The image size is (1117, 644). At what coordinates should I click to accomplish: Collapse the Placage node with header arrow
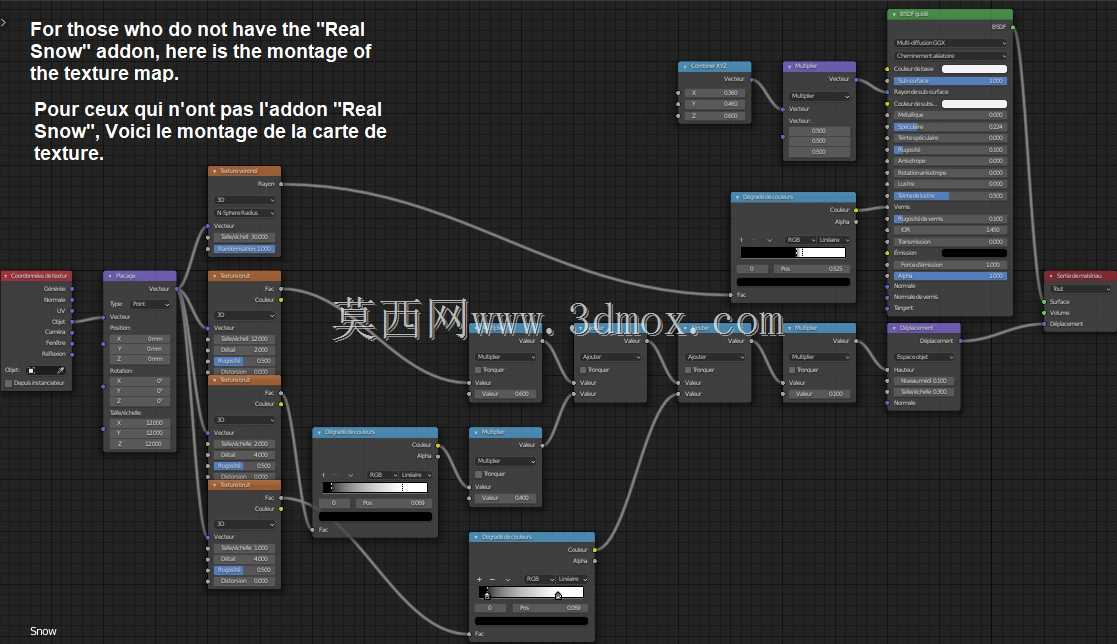(110, 276)
